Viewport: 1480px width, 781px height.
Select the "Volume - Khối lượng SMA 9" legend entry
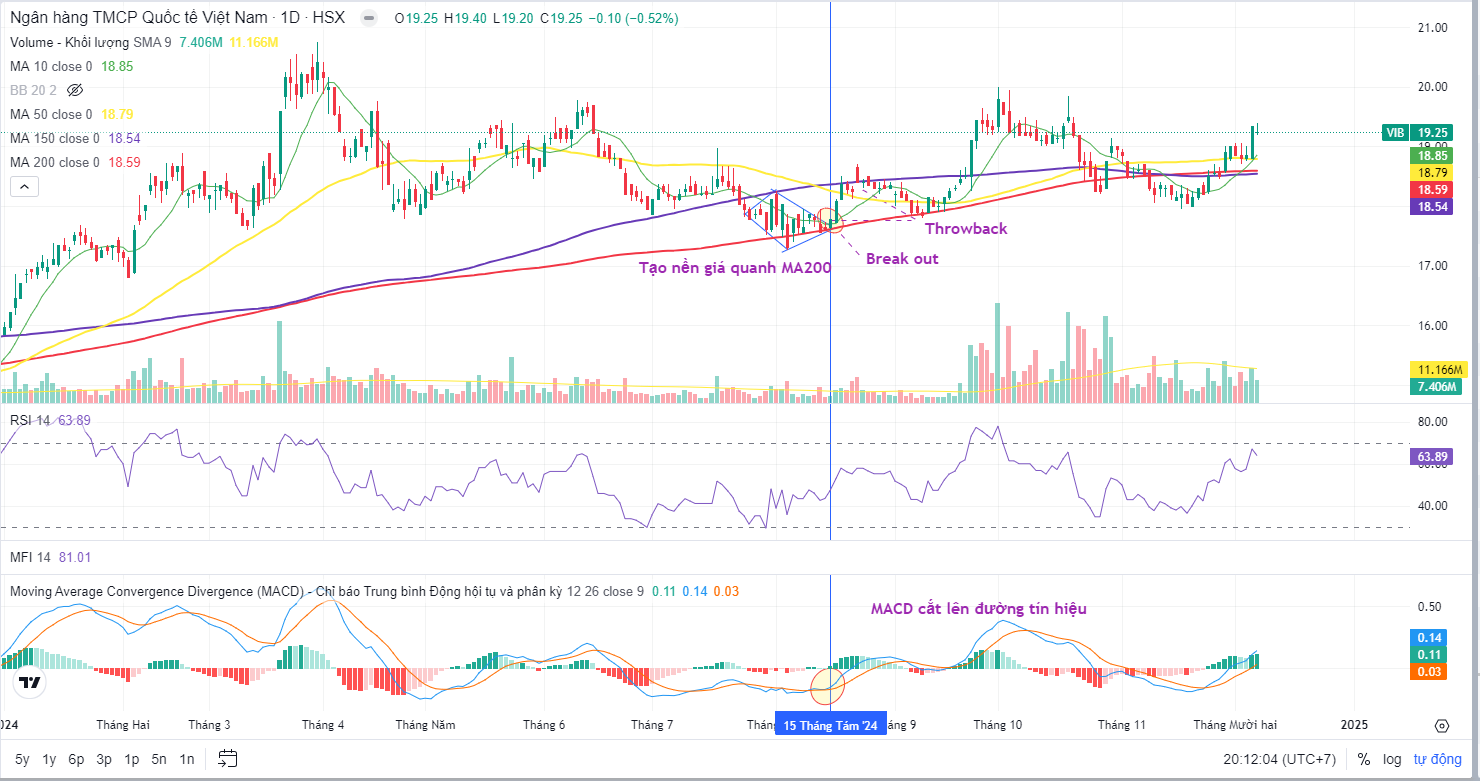coord(91,42)
